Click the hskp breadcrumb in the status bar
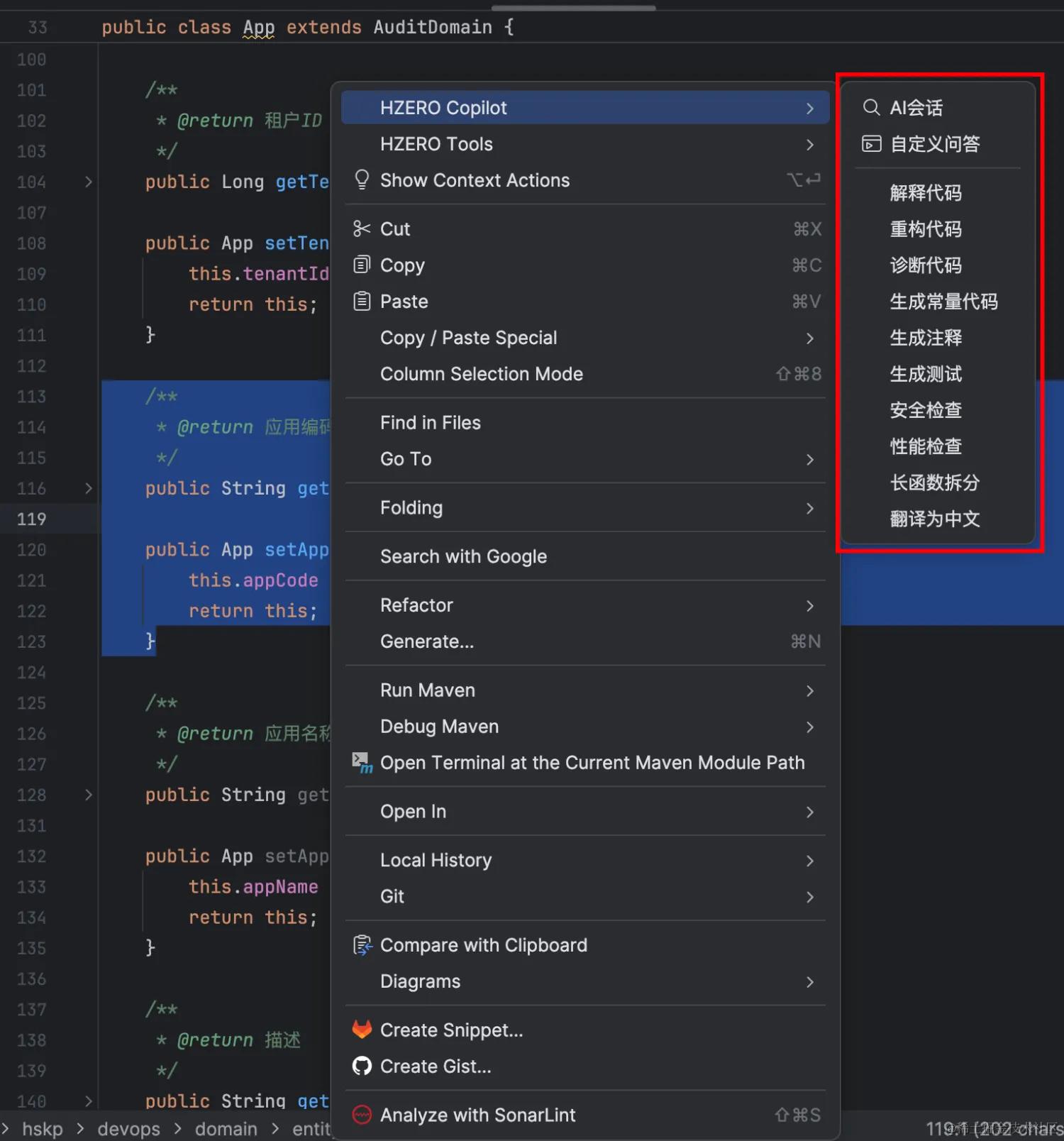 pos(43,1128)
